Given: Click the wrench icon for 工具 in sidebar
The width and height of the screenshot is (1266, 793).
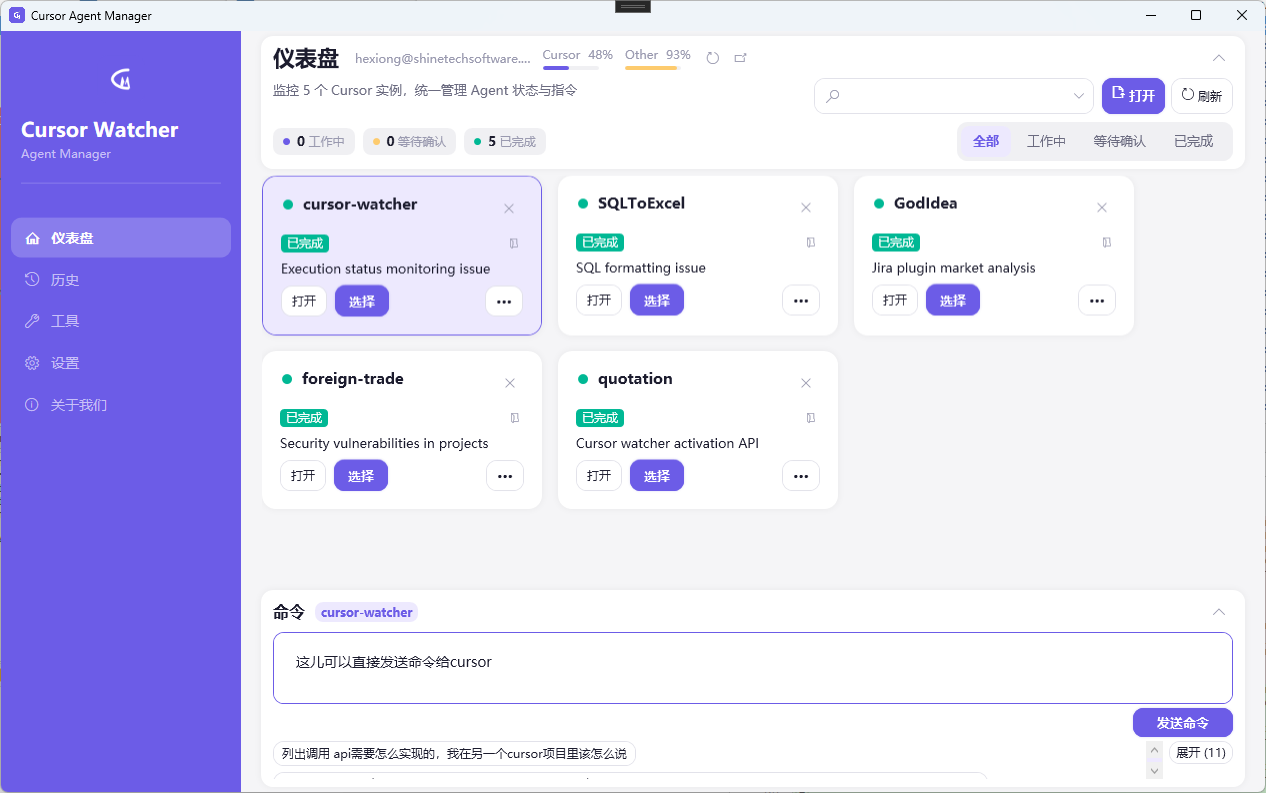Looking at the screenshot, I should (32, 321).
